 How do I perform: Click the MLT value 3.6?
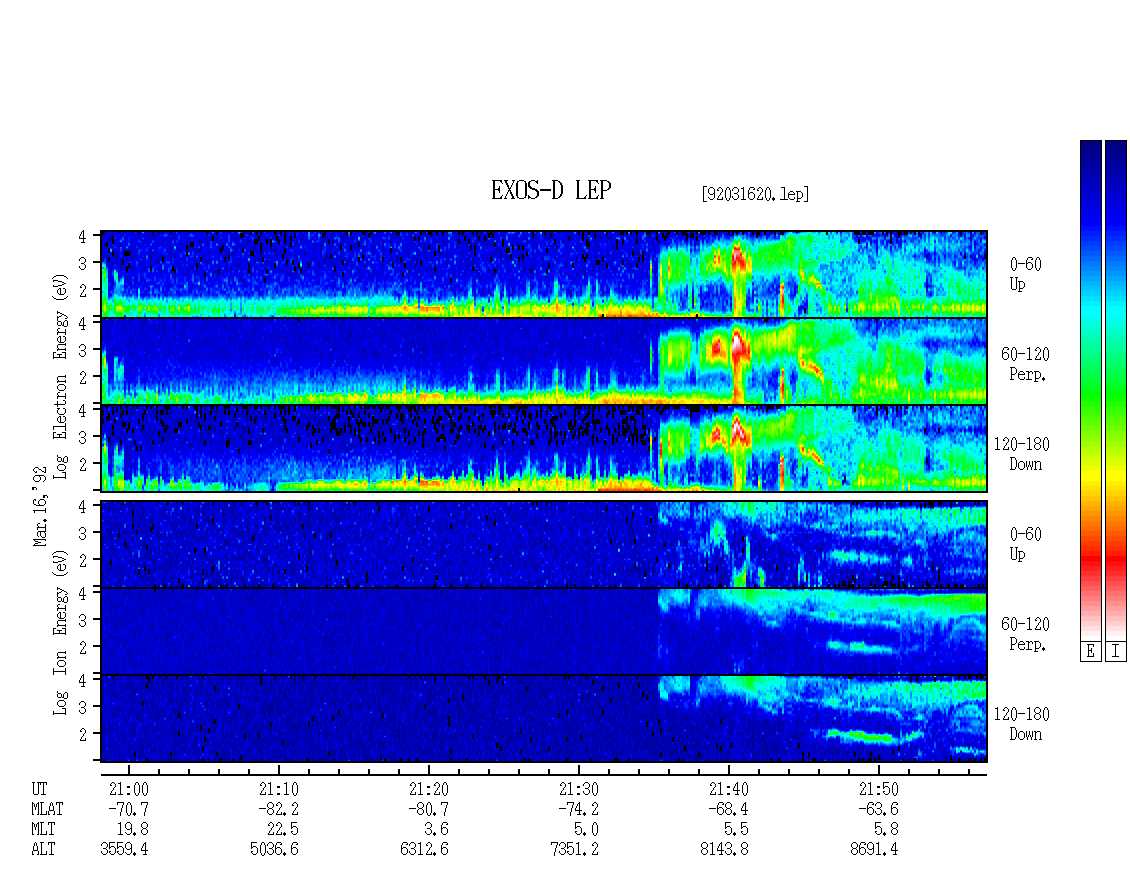click(x=437, y=830)
